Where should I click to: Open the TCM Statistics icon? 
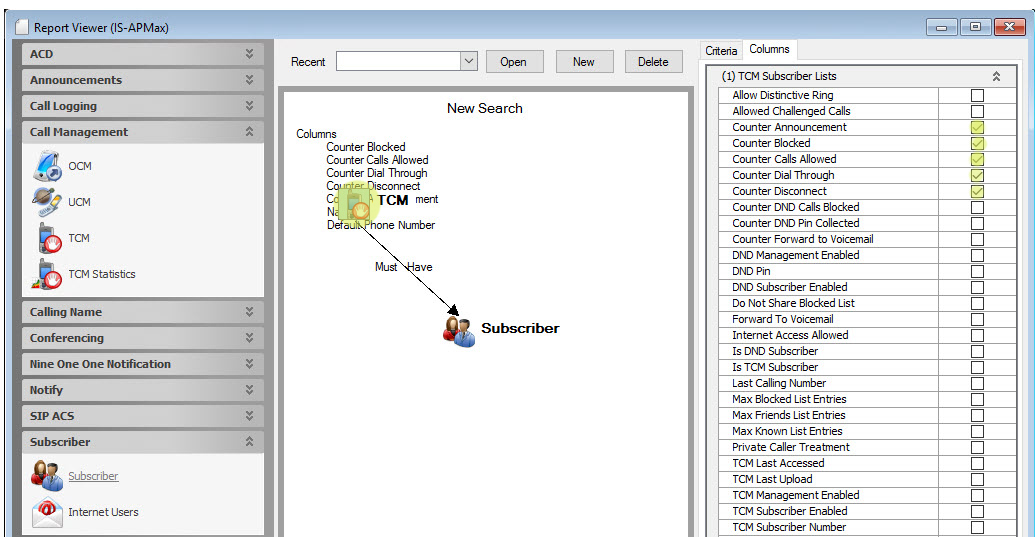47,274
